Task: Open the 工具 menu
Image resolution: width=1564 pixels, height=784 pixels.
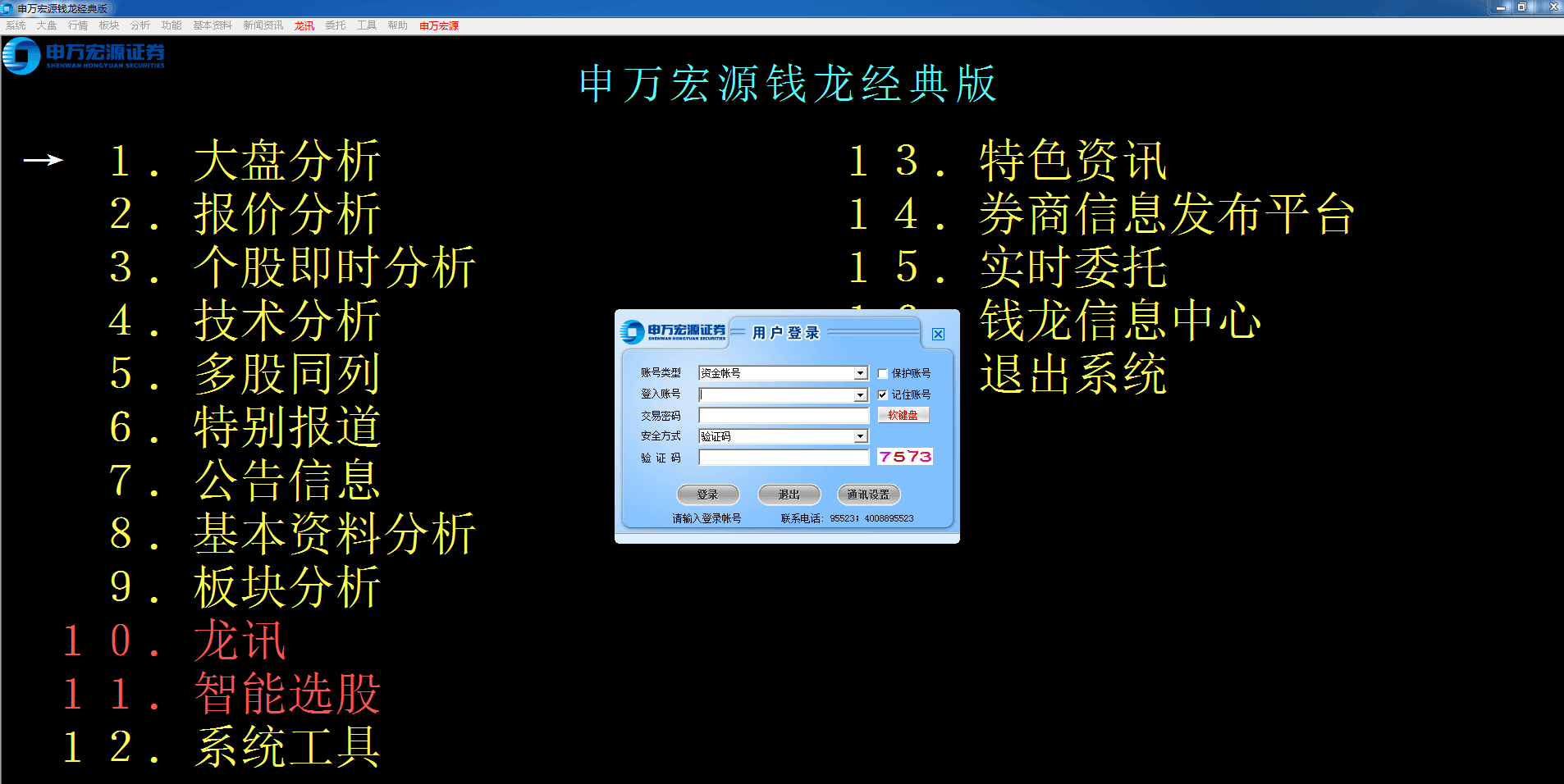Action: tap(367, 25)
